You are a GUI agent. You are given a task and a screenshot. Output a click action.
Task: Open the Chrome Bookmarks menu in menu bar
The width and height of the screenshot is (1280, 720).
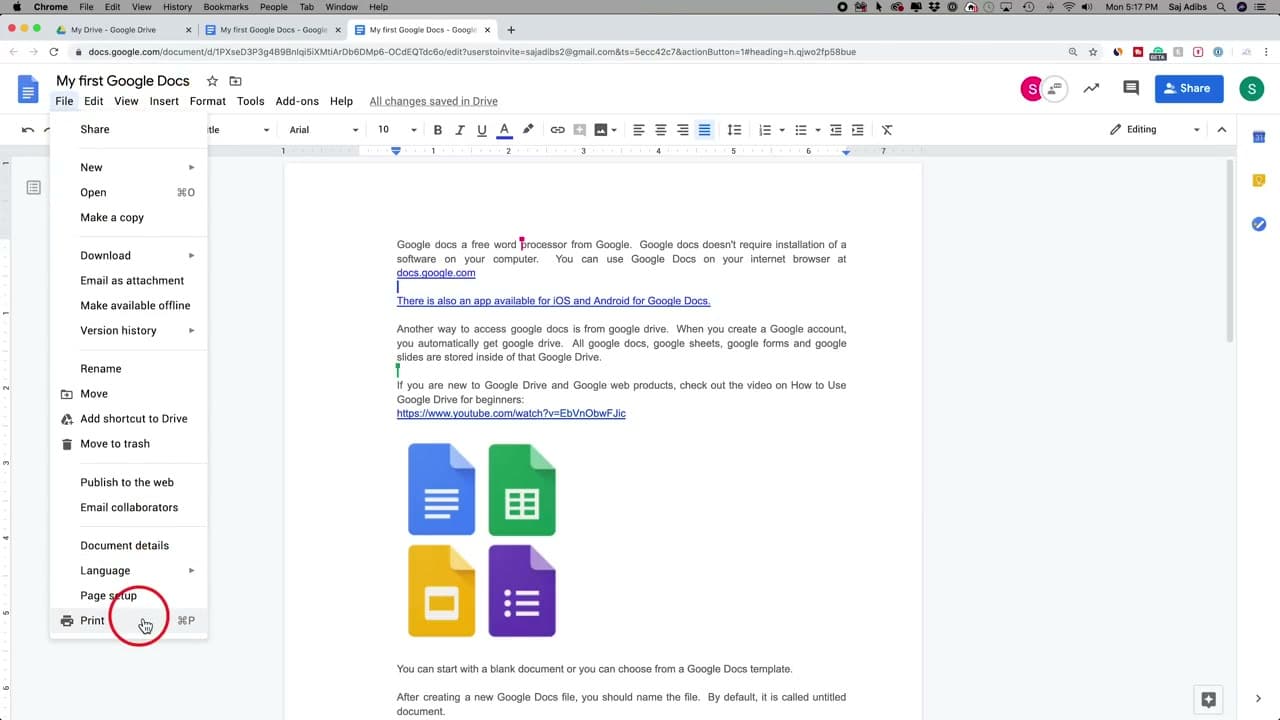click(x=225, y=7)
